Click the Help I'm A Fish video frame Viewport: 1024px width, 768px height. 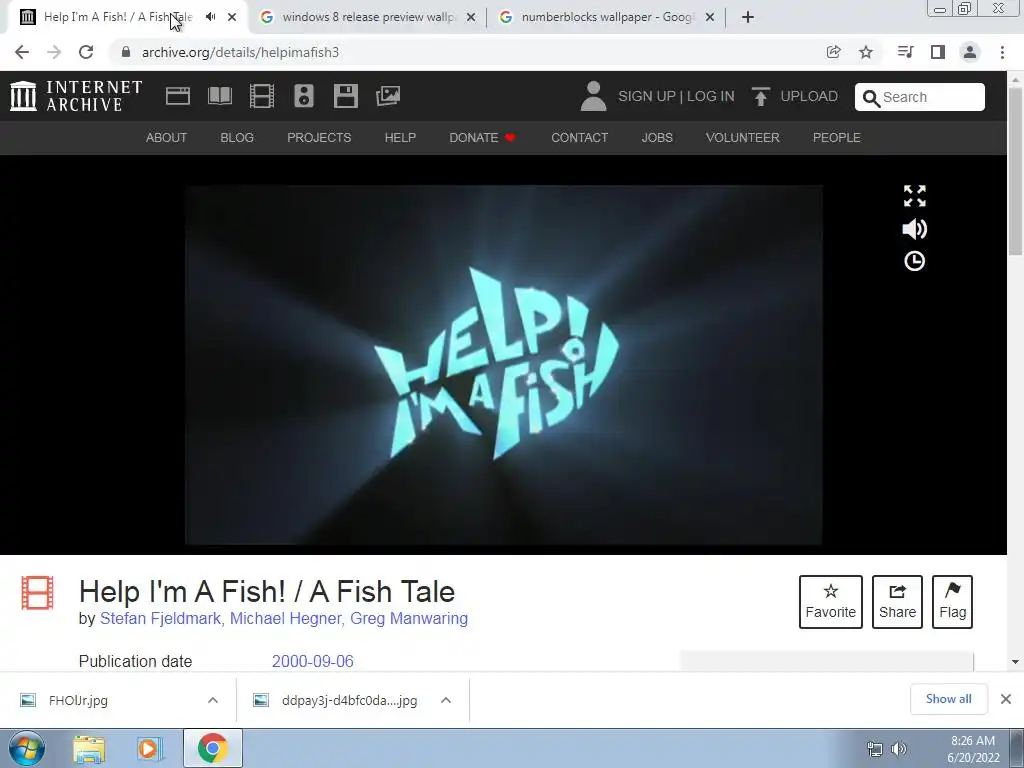[x=504, y=364]
